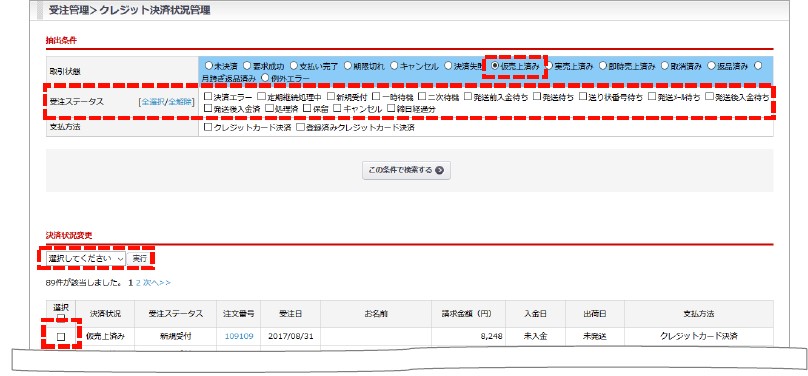Screen dimensions: 808x376
Task: Tick the 定期継続処理中 checkbox
Action: pyautogui.click(x=262, y=96)
